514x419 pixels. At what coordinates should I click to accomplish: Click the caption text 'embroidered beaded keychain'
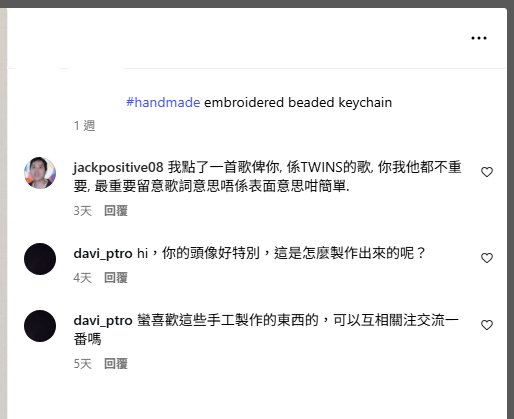click(x=298, y=102)
